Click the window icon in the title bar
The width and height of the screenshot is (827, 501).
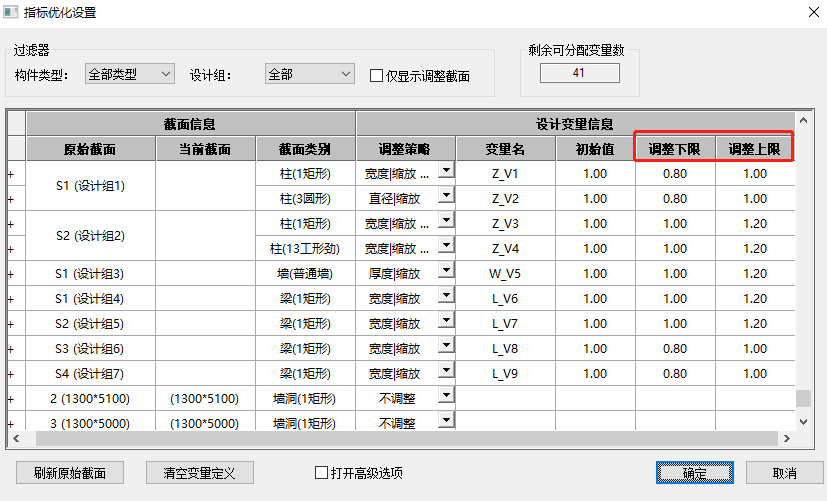[x=13, y=14]
